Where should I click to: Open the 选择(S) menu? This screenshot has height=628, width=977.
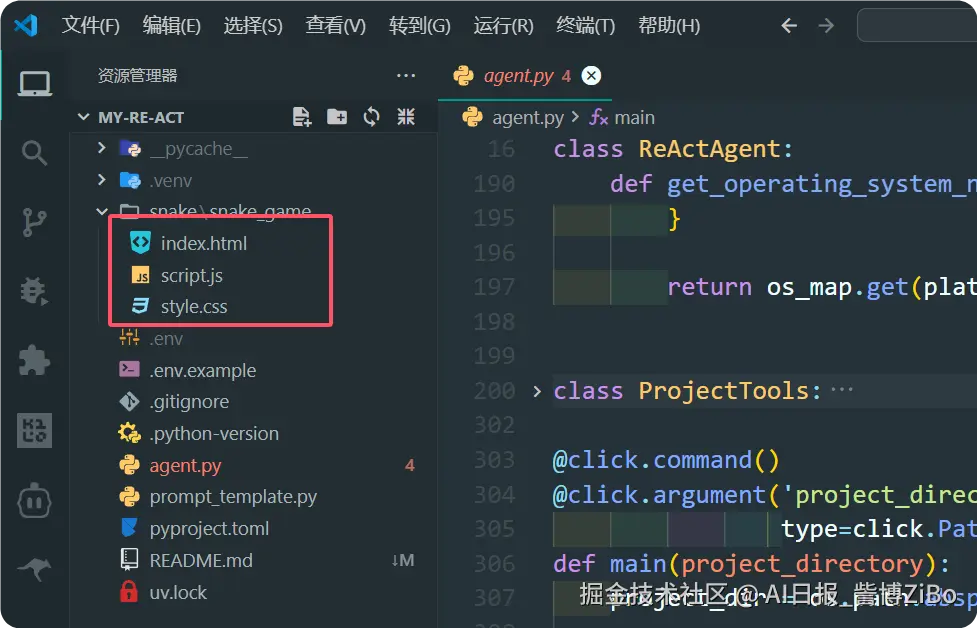[x=253, y=26]
